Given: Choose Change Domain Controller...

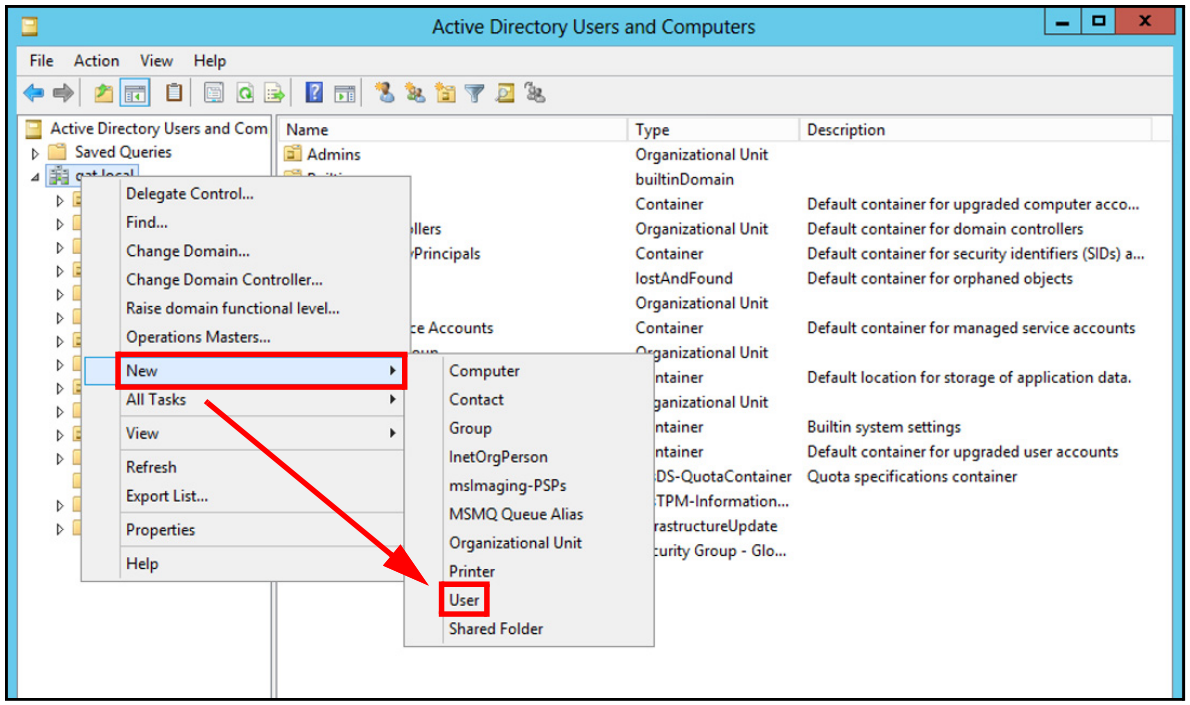Looking at the screenshot, I should tap(224, 279).
